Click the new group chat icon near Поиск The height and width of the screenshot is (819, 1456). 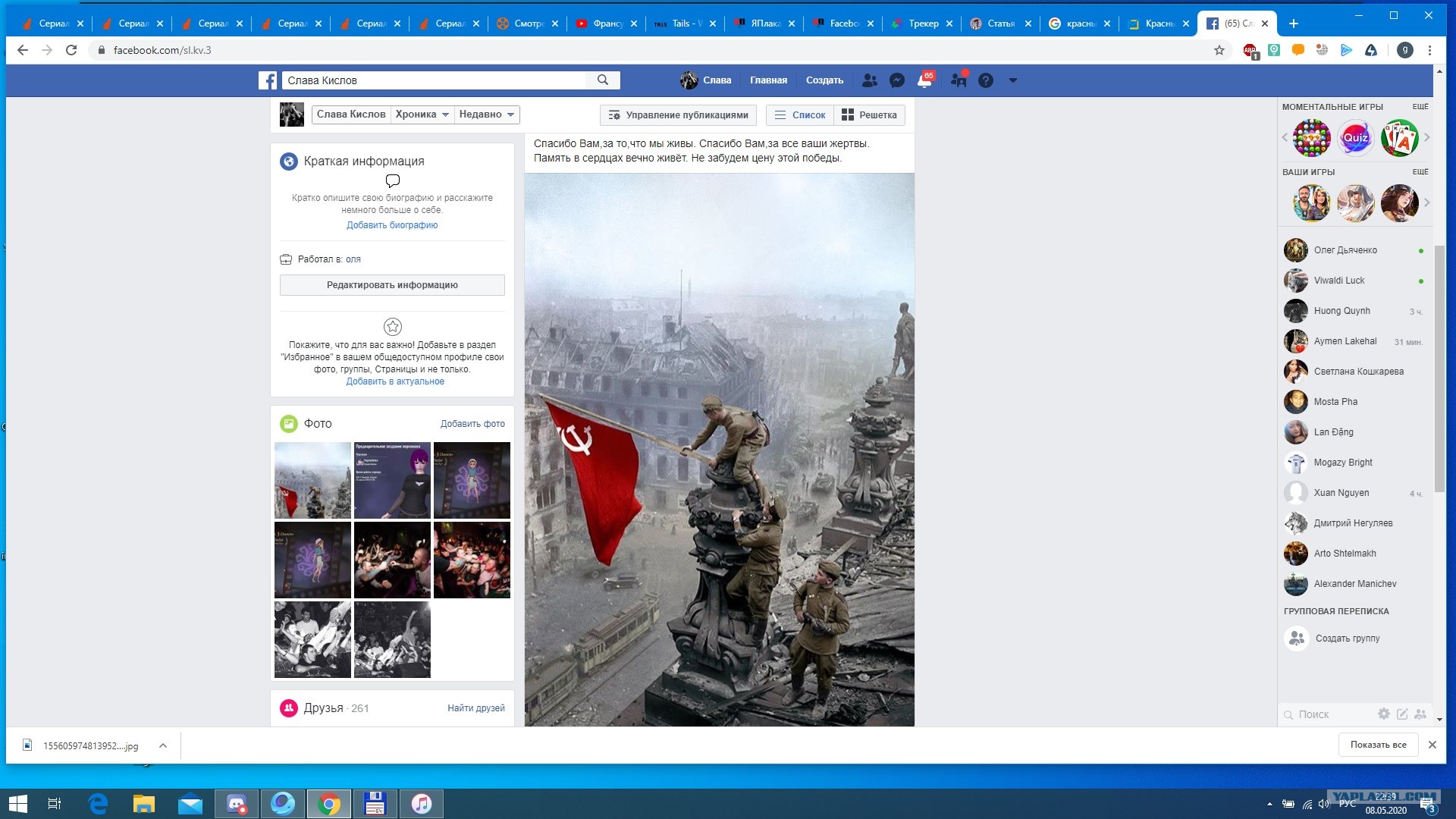pyautogui.click(x=1420, y=714)
